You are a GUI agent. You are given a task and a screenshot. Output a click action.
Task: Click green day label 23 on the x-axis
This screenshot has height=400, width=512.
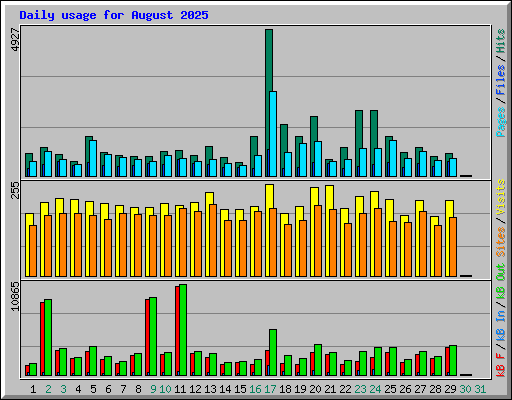coord(360,389)
